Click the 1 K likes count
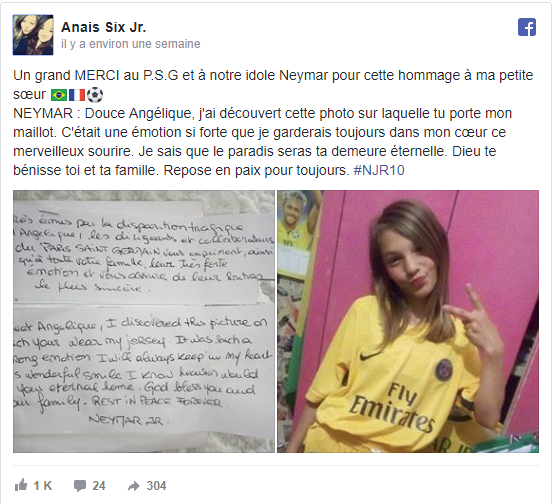This screenshot has width=554, height=504. 43,486
